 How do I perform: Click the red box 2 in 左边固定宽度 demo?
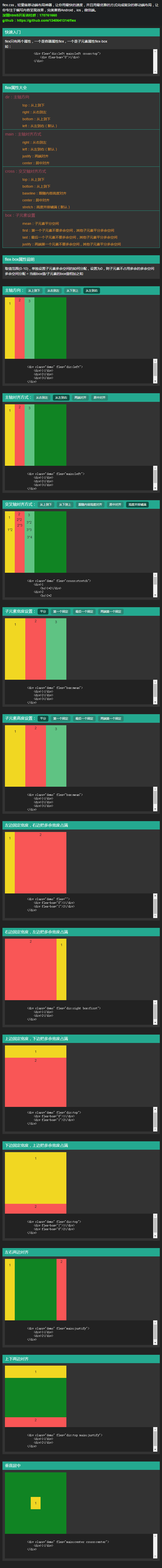pyautogui.click(x=40, y=862)
